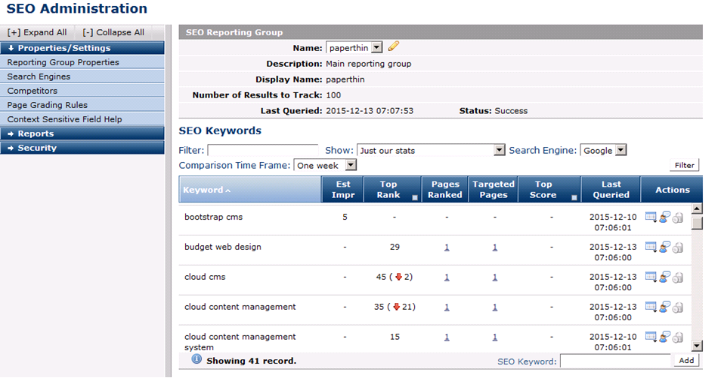Open table menu icon for cloud content management
The height and width of the screenshot is (384, 721).
click(650, 306)
